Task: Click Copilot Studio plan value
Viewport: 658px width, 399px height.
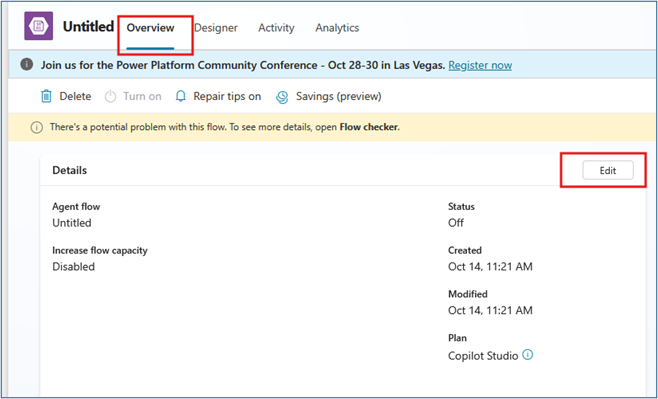Action: coord(483,356)
